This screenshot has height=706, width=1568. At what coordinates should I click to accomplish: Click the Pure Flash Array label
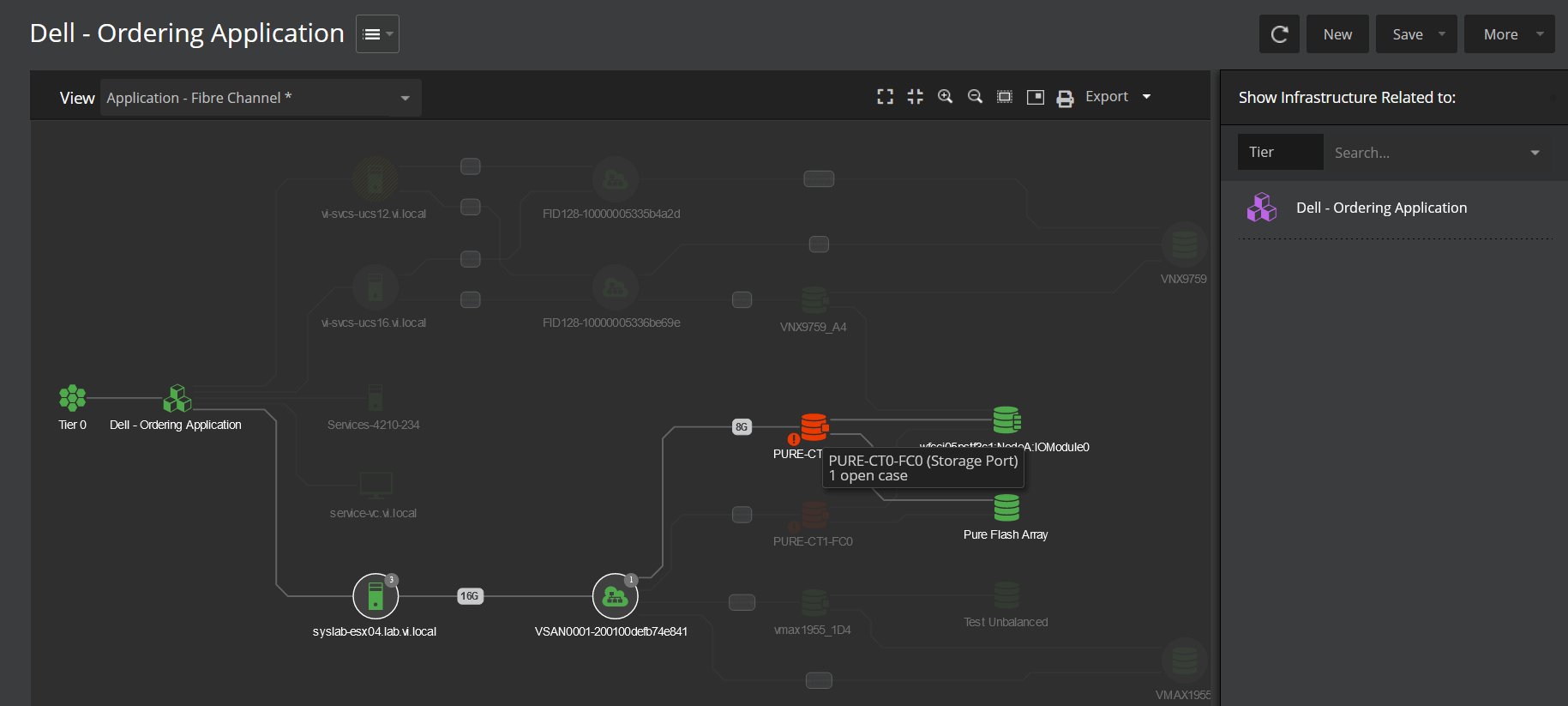click(x=1006, y=534)
